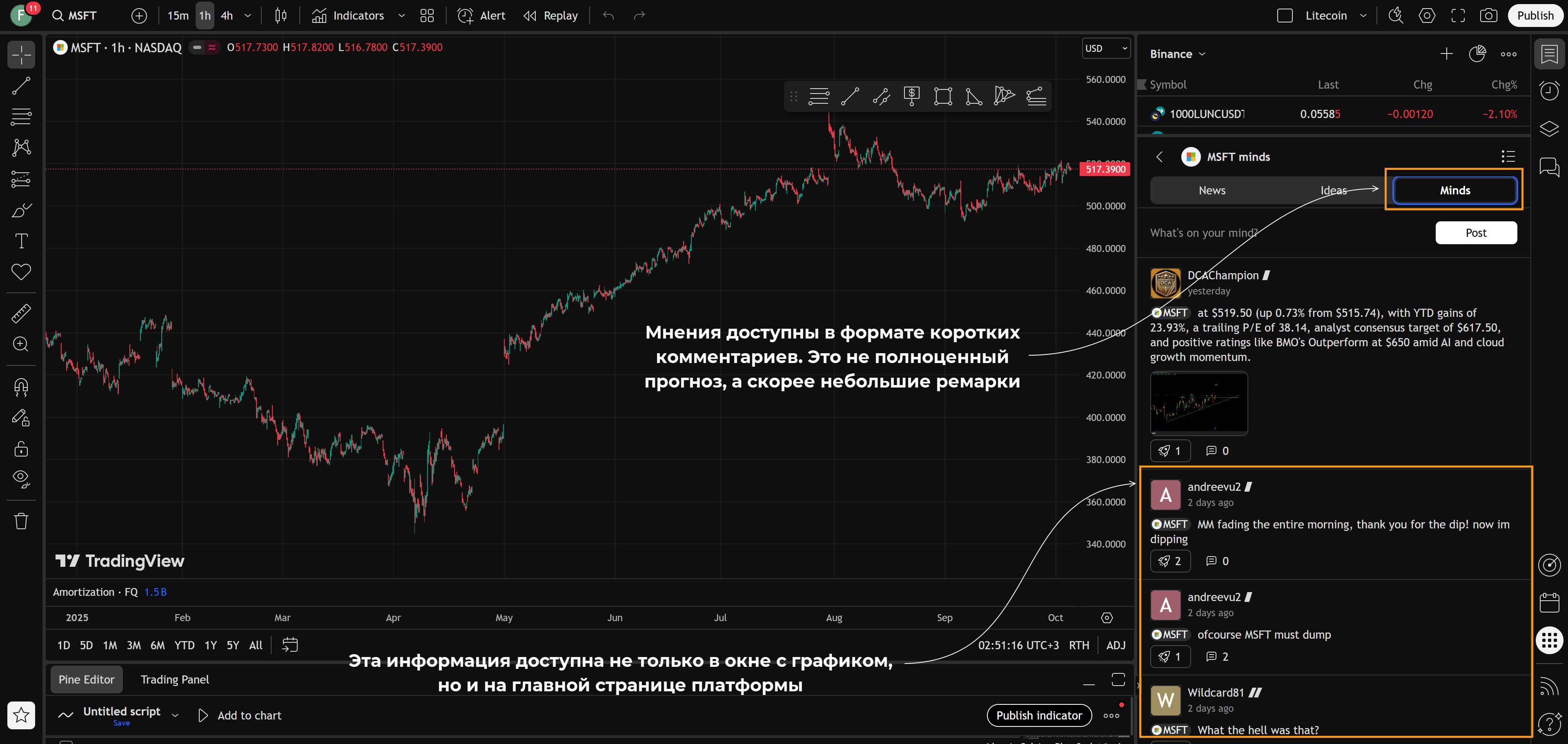
Task: Click the Publish indicator button
Action: tap(1038, 715)
